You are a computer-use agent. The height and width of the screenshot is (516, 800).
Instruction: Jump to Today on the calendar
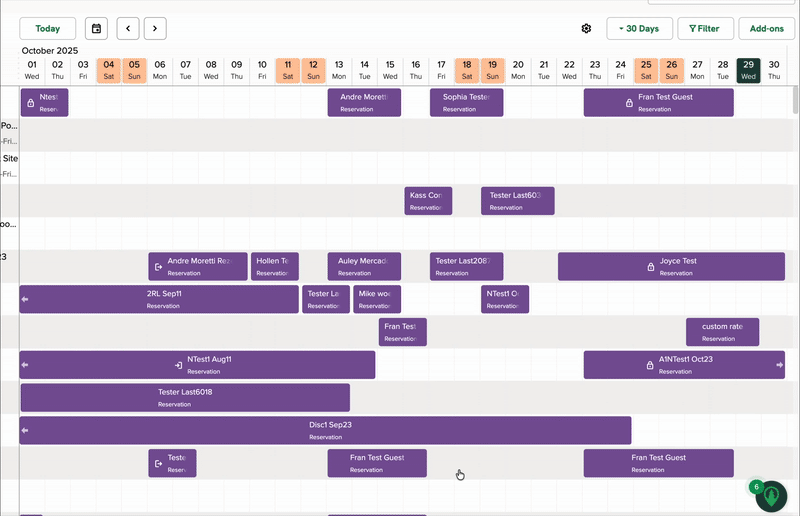point(47,29)
